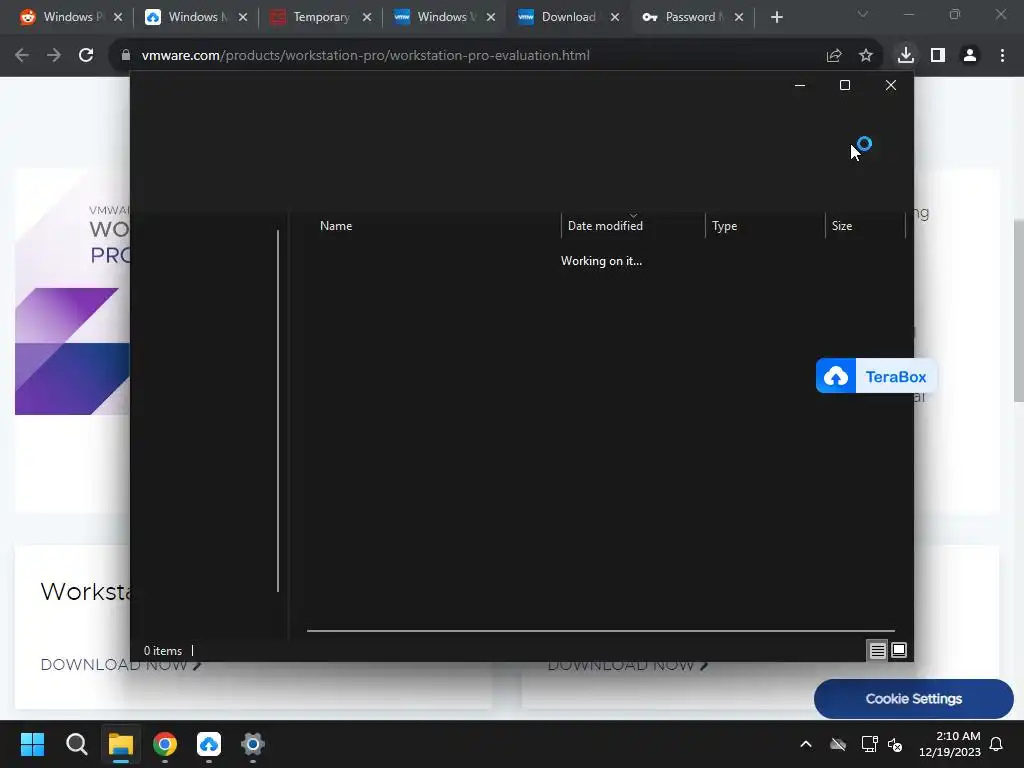Open the Windows Start menu

32,744
